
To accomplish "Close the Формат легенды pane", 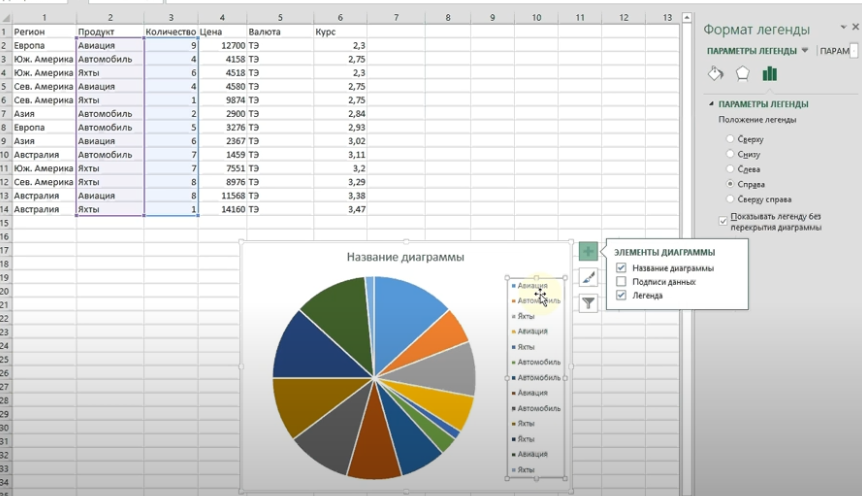I will point(856,28).
